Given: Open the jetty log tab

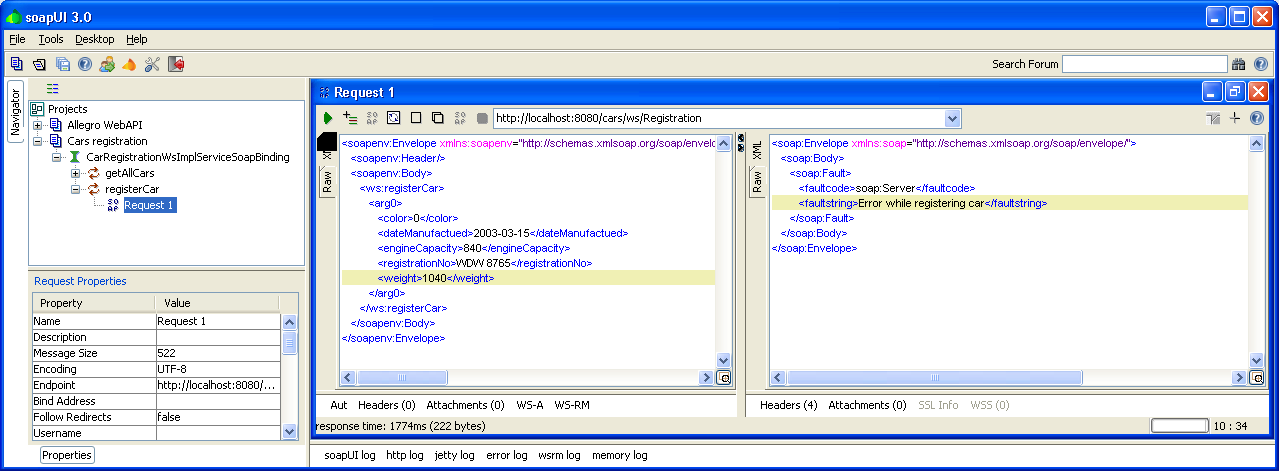Looking at the screenshot, I should pos(454,455).
